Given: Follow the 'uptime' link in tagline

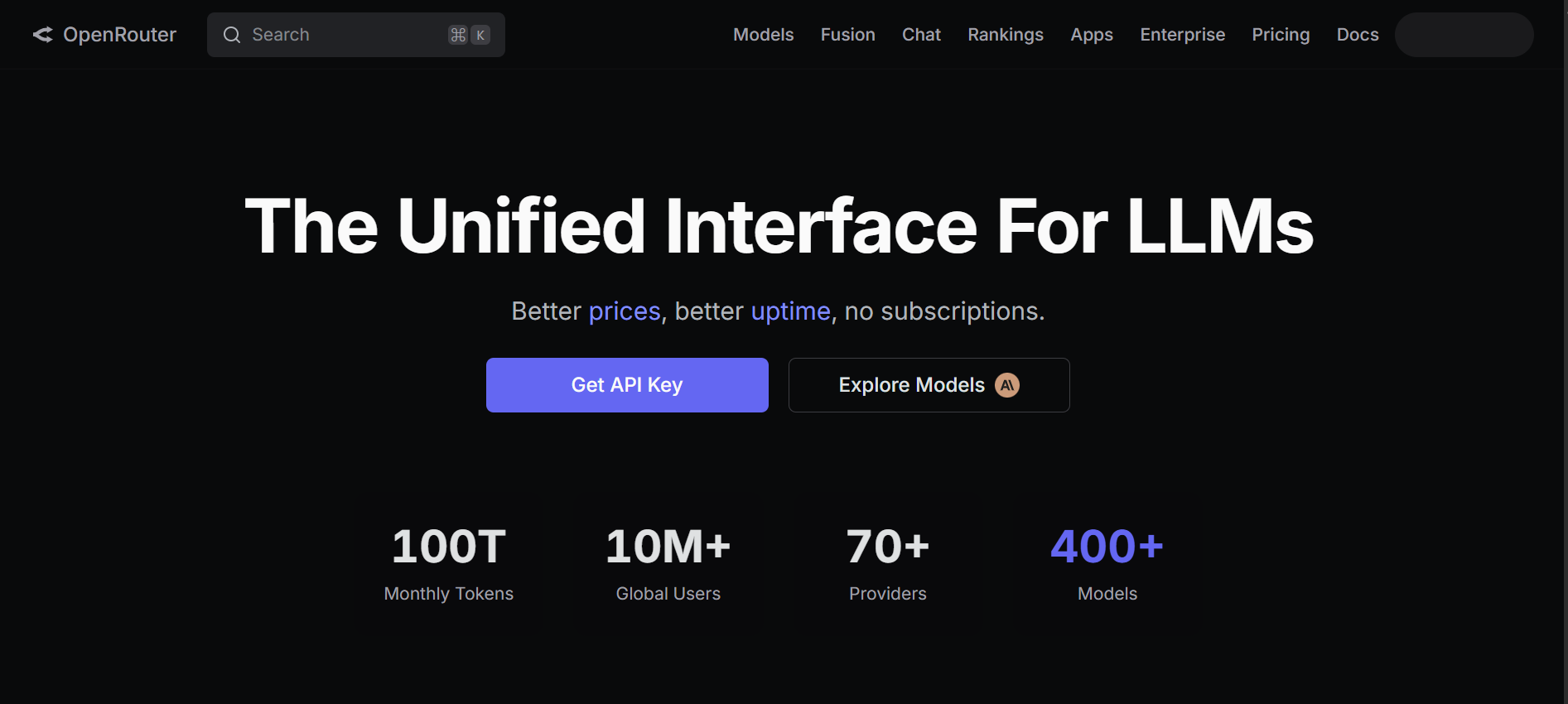Looking at the screenshot, I should tap(791, 311).
